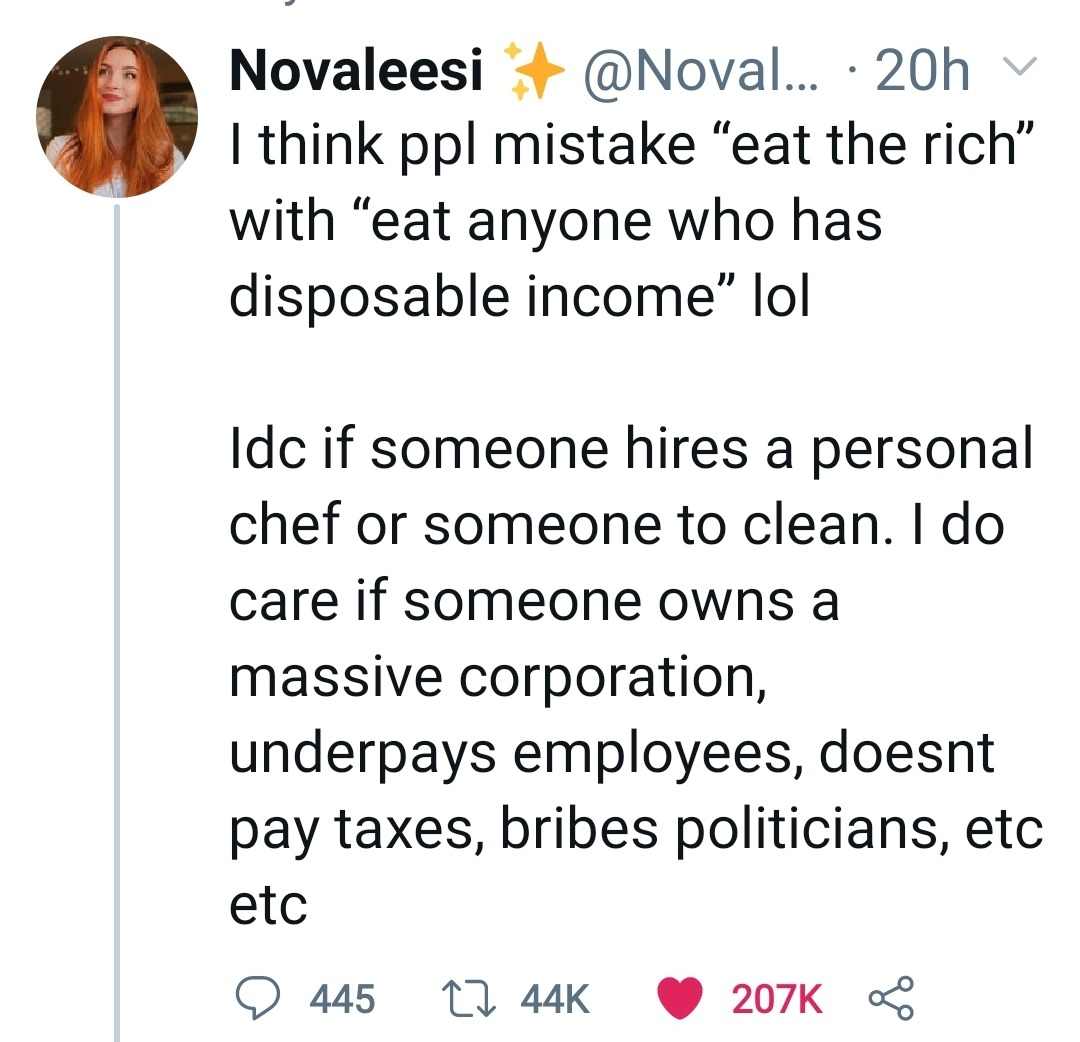Click the "Idc if someone hires" line

(x=631, y=450)
